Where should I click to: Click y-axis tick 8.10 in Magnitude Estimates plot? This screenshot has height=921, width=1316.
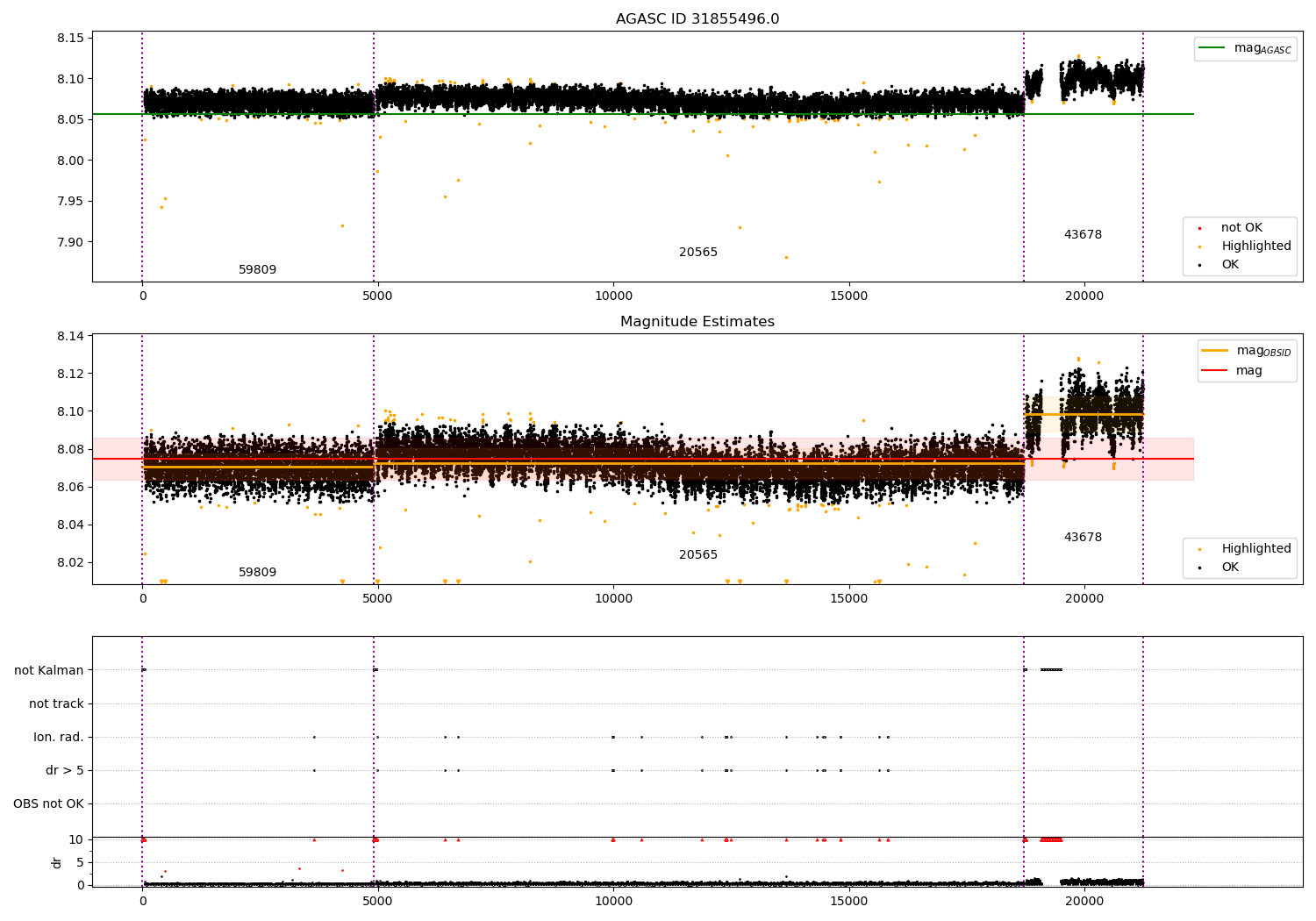[71, 412]
